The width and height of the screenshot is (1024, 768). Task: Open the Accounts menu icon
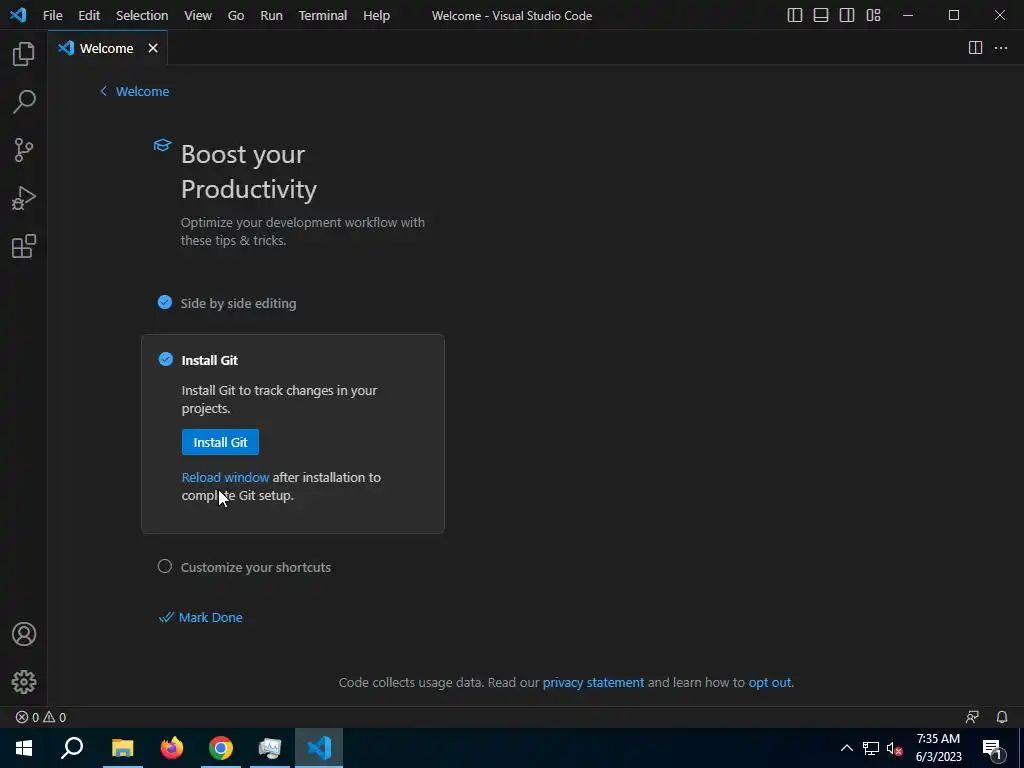(24, 634)
